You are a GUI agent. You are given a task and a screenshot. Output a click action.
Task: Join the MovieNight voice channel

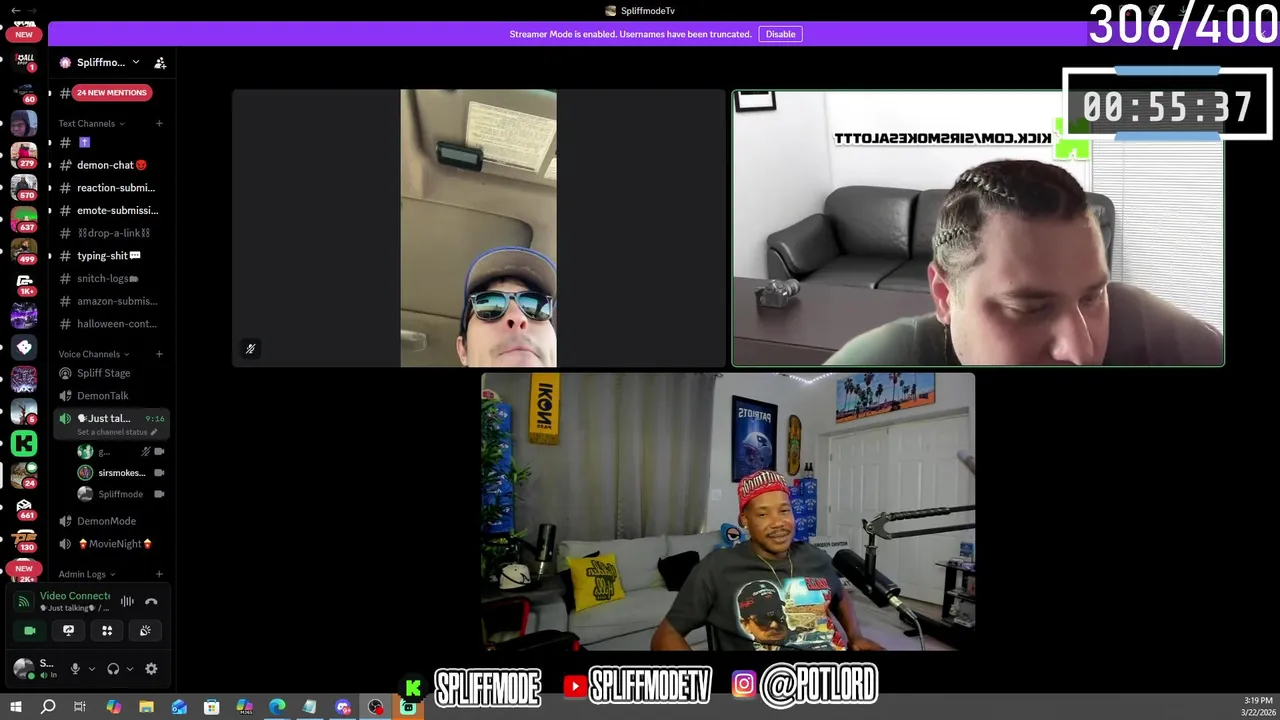point(111,544)
